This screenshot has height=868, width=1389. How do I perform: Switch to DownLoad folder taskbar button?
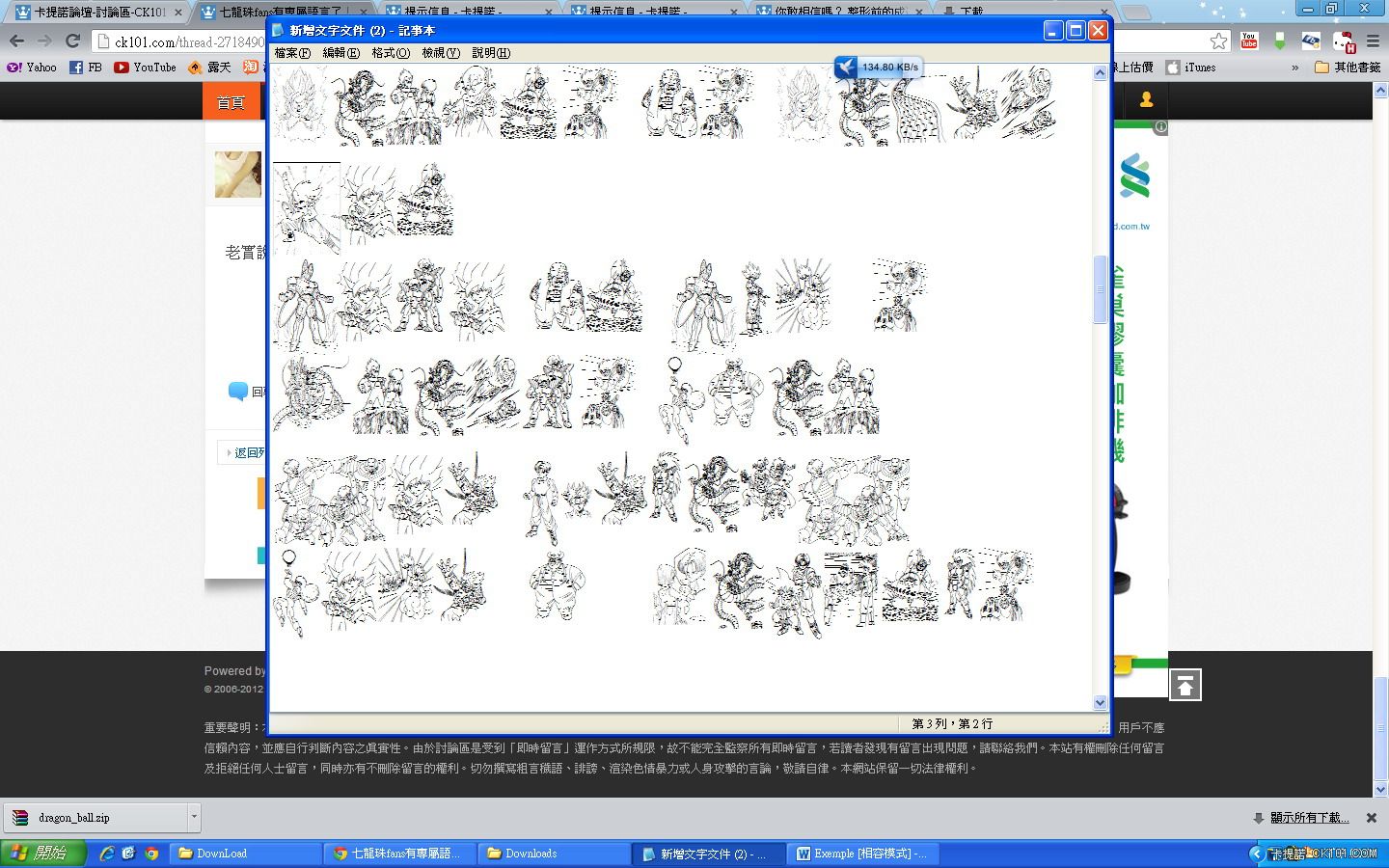coord(246,854)
